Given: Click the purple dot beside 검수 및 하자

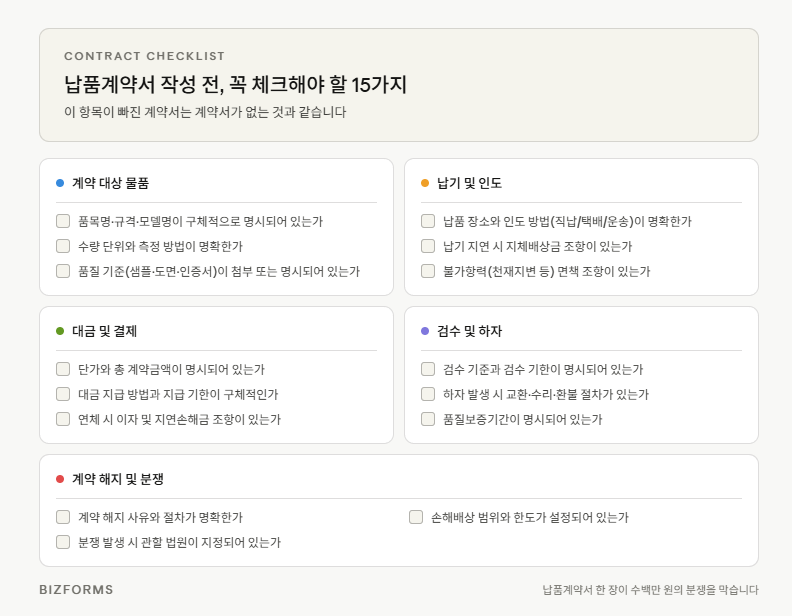Looking at the screenshot, I should (x=425, y=331).
